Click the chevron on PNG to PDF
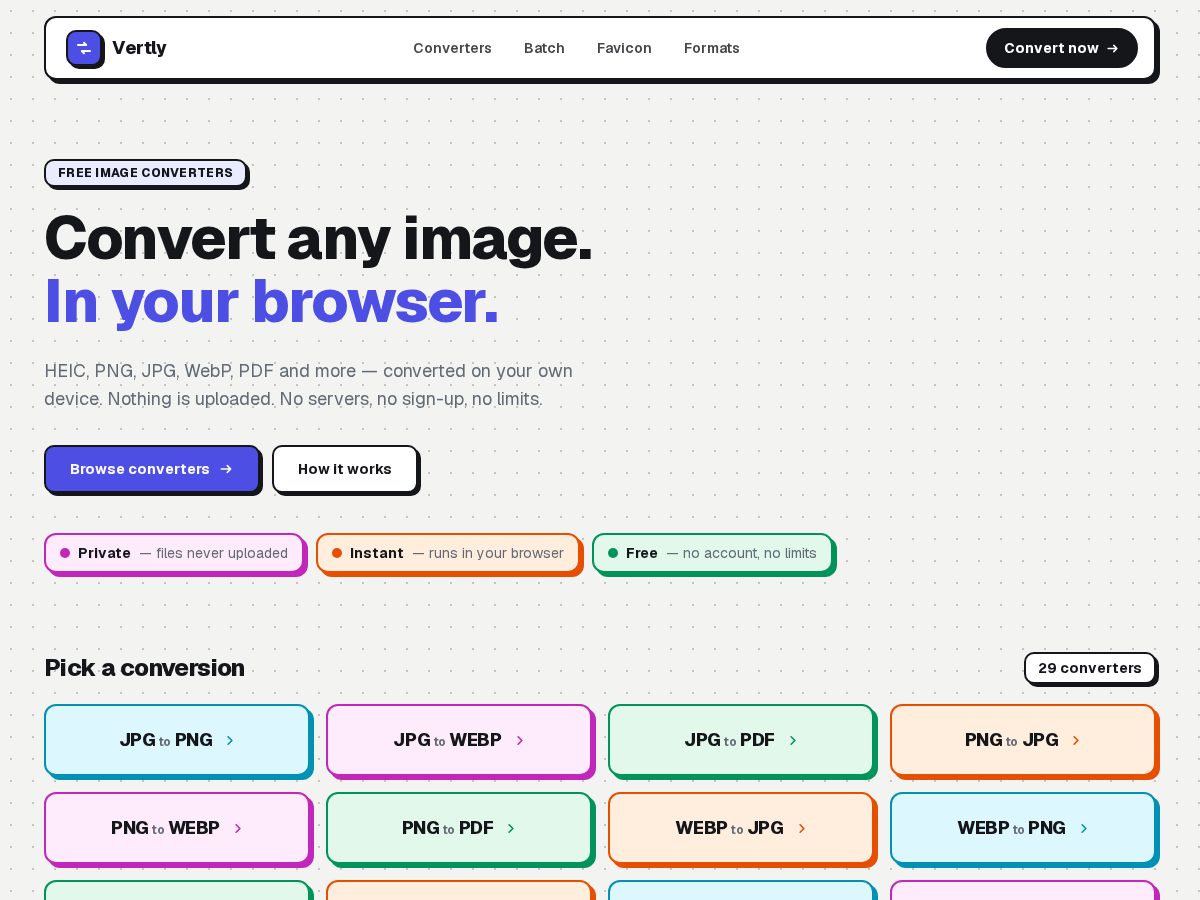The image size is (1200, 900). (x=511, y=828)
